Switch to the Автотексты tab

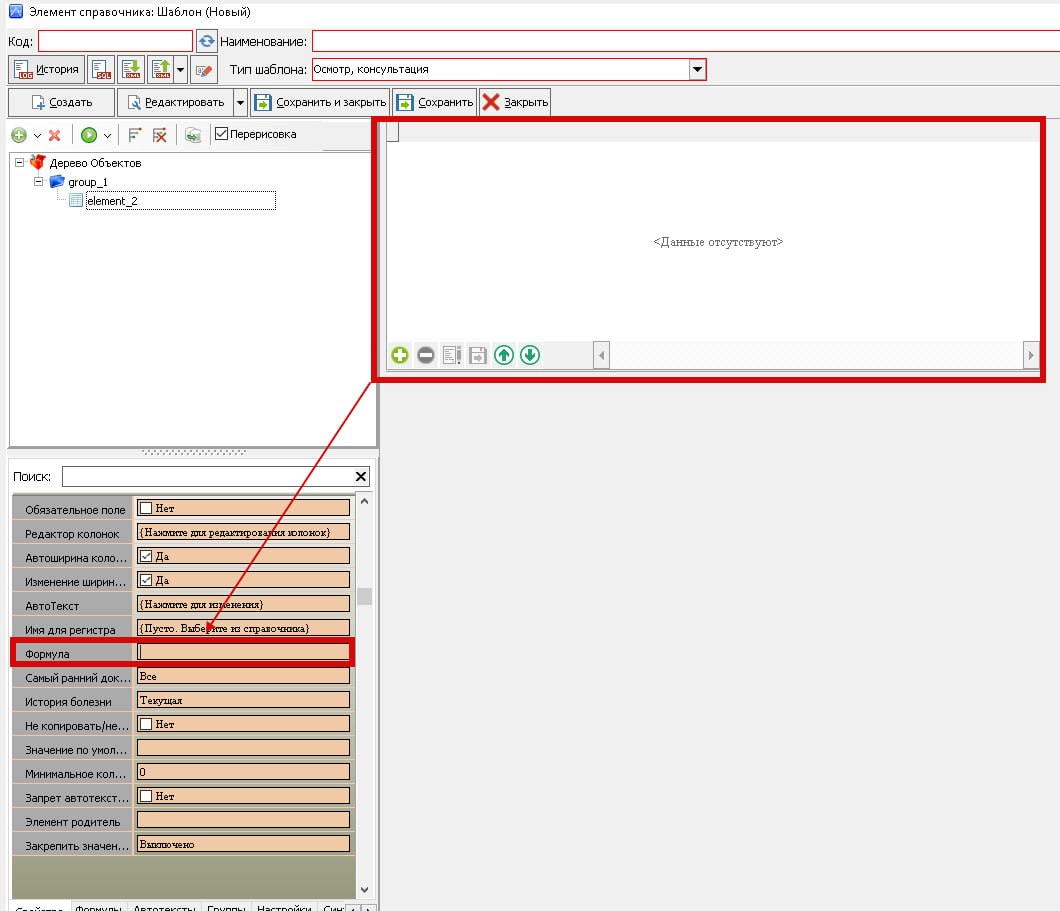click(x=165, y=907)
